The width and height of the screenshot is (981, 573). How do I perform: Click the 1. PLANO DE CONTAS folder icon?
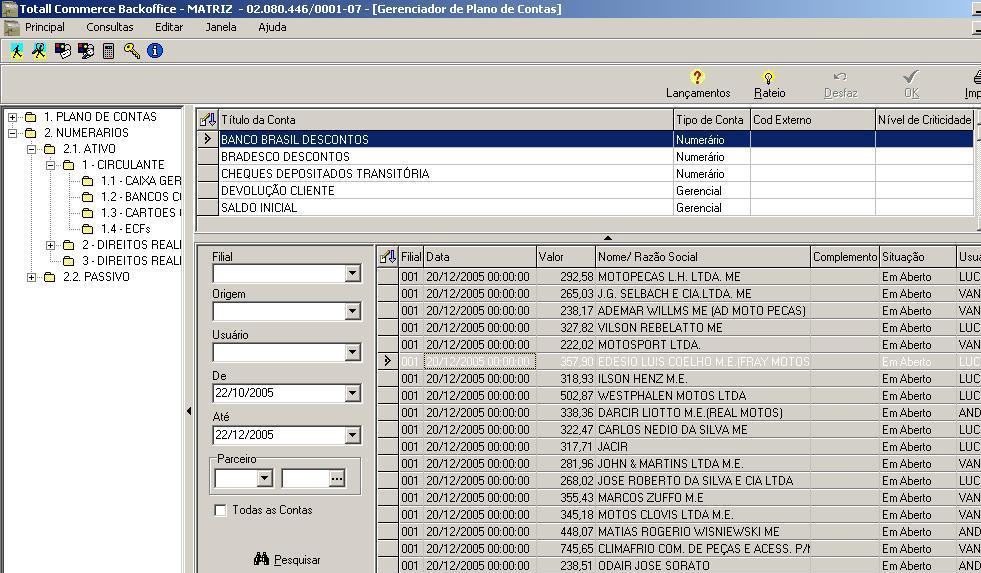(x=31, y=117)
